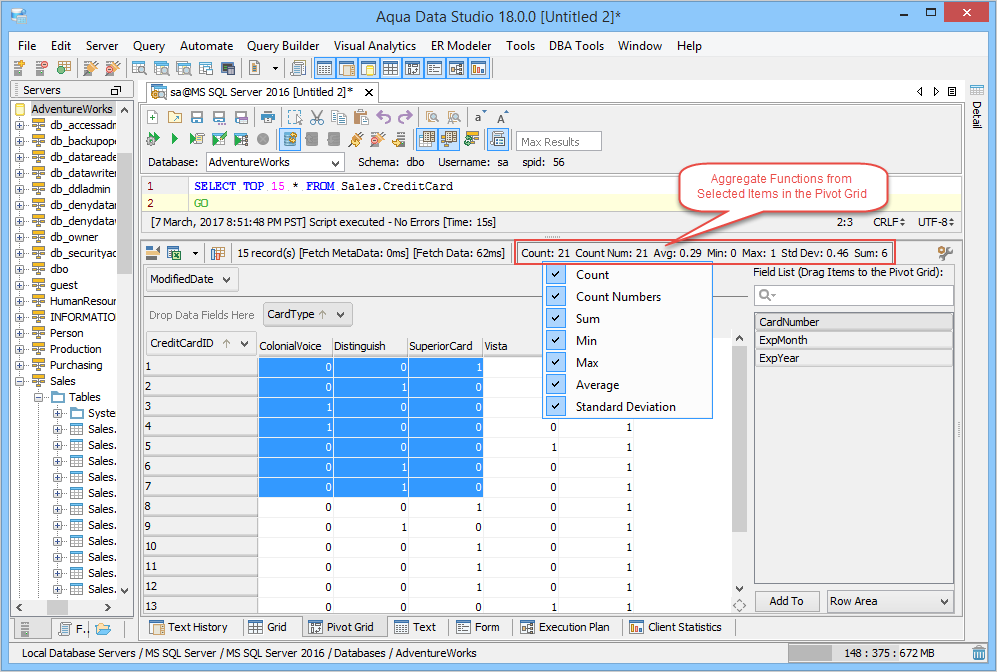The image size is (997, 672).
Task: Expand the Person schema node
Action: [x=20, y=333]
